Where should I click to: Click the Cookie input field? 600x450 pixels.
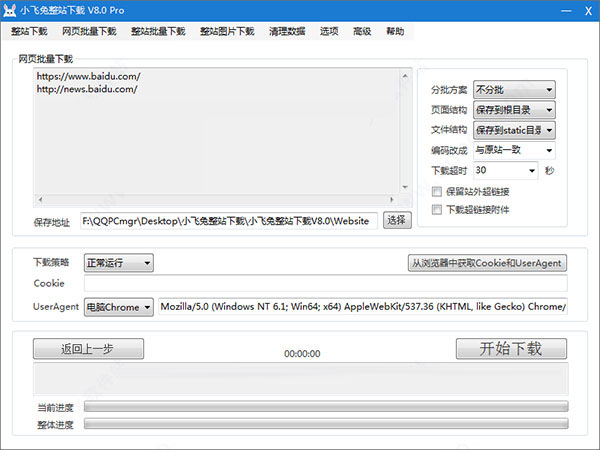326,284
